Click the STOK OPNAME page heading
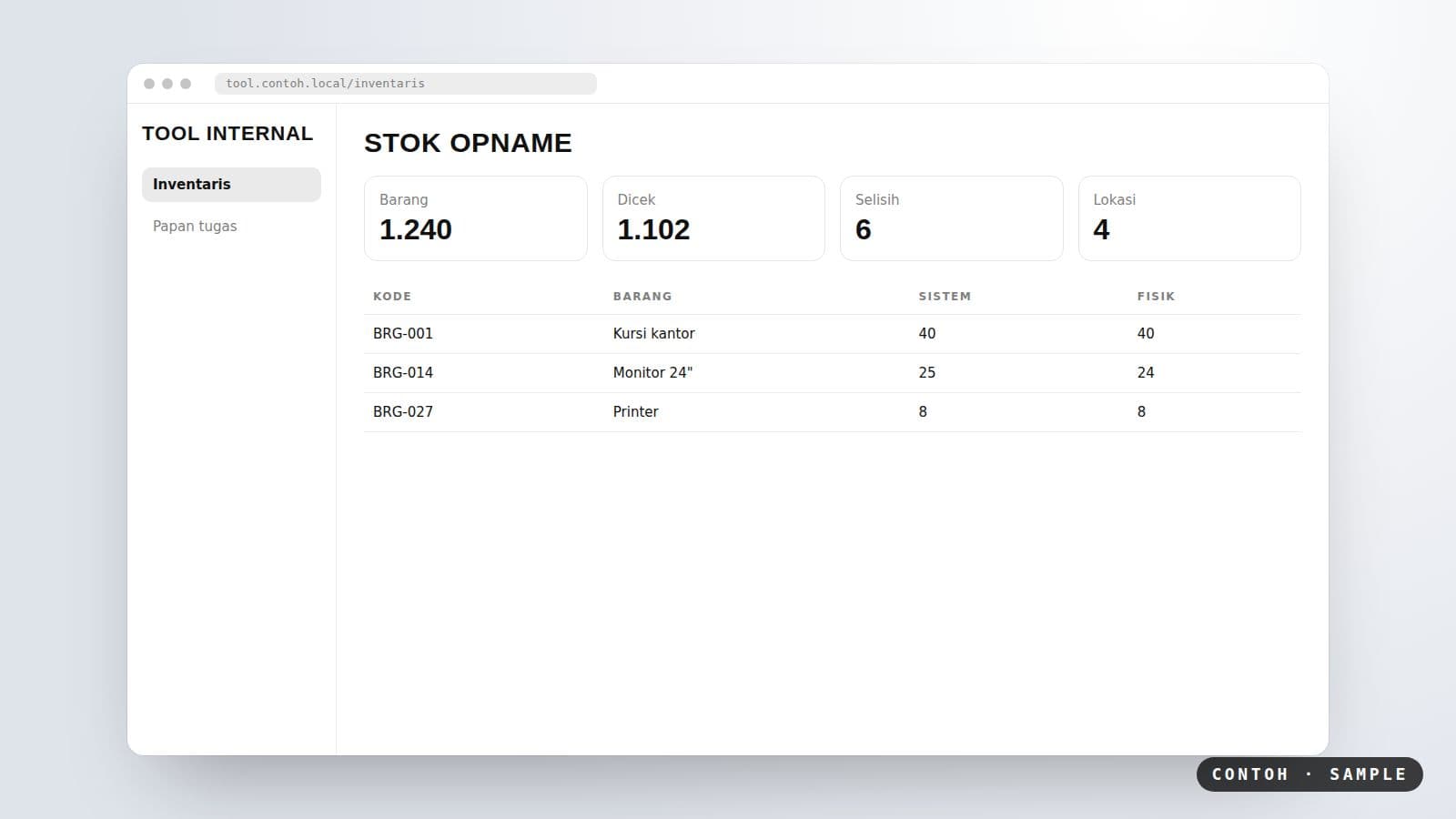 click(x=468, y=143)
